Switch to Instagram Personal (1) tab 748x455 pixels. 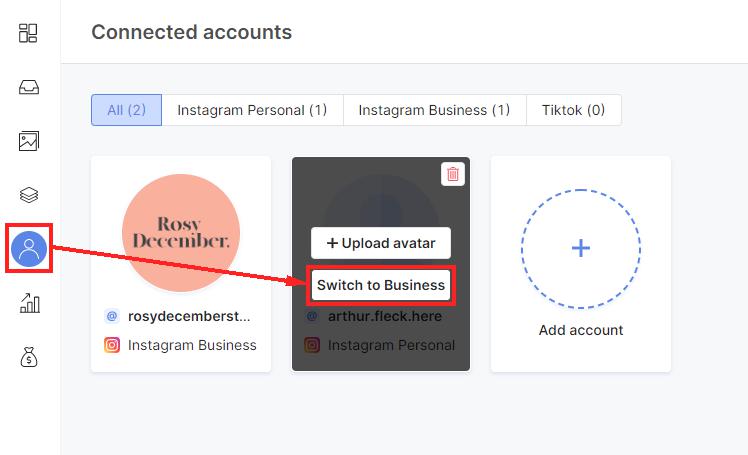[252, 110]
